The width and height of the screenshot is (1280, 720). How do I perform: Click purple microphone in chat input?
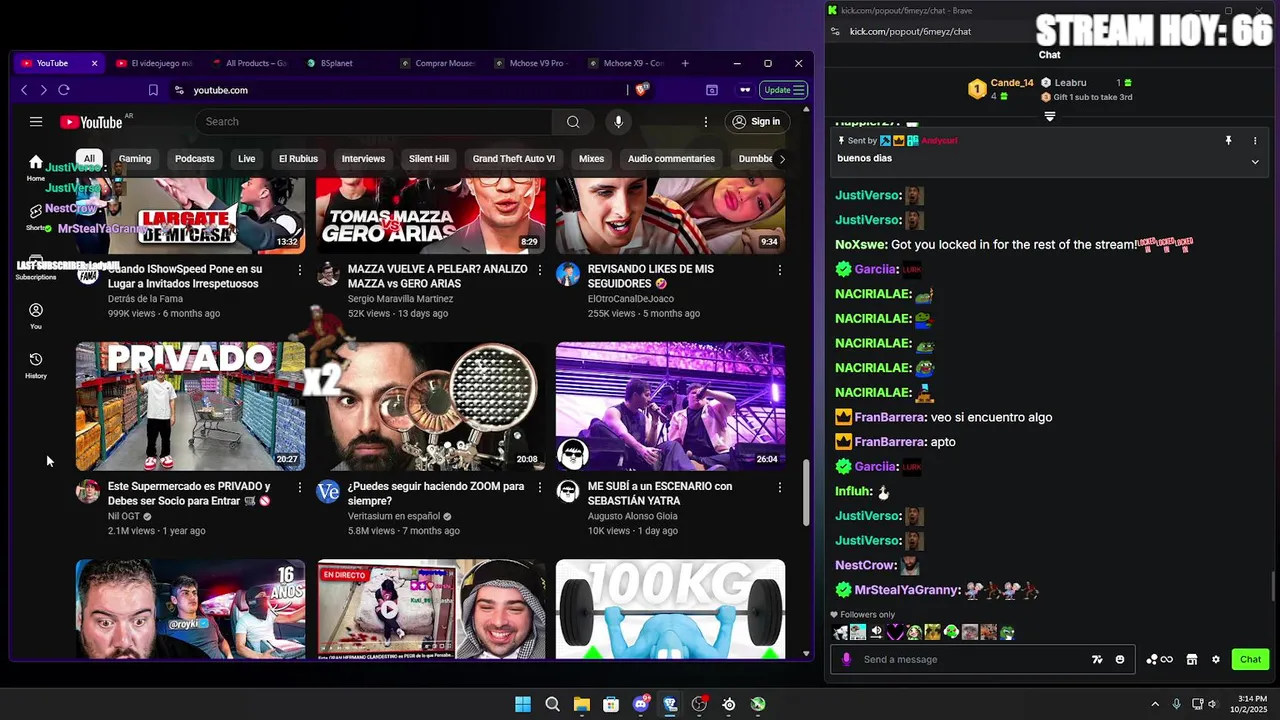pyautogui.click(x=847, y=660)
